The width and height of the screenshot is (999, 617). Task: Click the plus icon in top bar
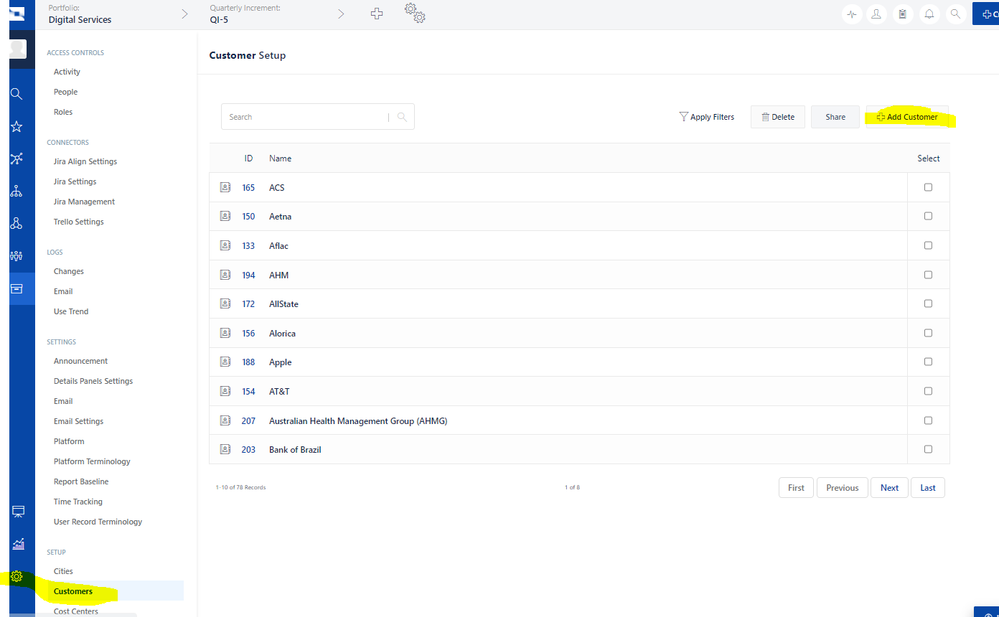[x=377, y=13]
